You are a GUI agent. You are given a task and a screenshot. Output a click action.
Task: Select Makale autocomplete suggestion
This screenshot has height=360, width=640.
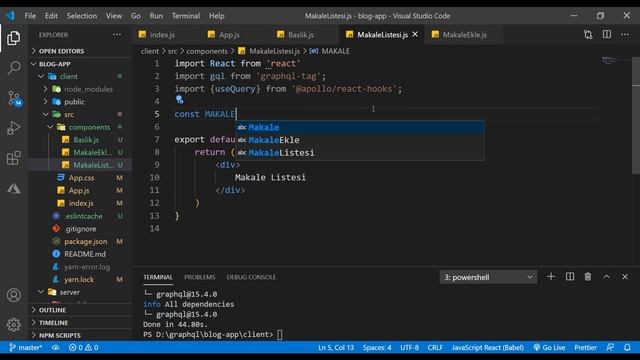click(360, 127)
